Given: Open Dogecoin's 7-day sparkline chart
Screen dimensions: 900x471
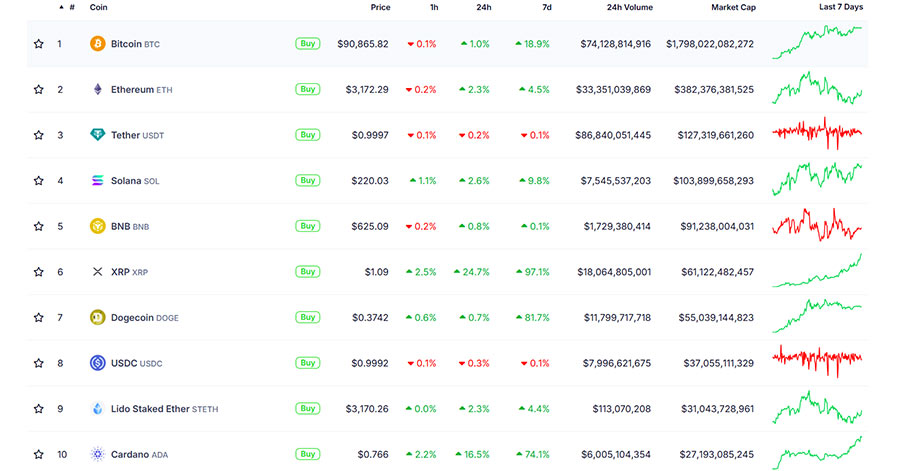Looking at the screenshot, I should point(817,316).
